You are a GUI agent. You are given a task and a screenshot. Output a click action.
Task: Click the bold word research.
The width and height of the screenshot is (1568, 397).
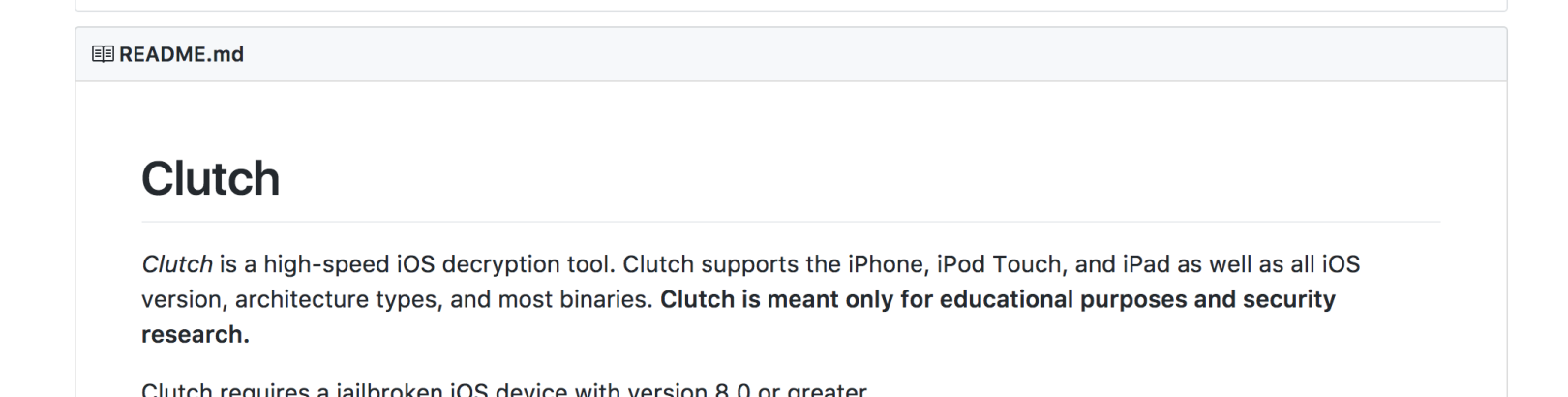(x=196, y=334)
